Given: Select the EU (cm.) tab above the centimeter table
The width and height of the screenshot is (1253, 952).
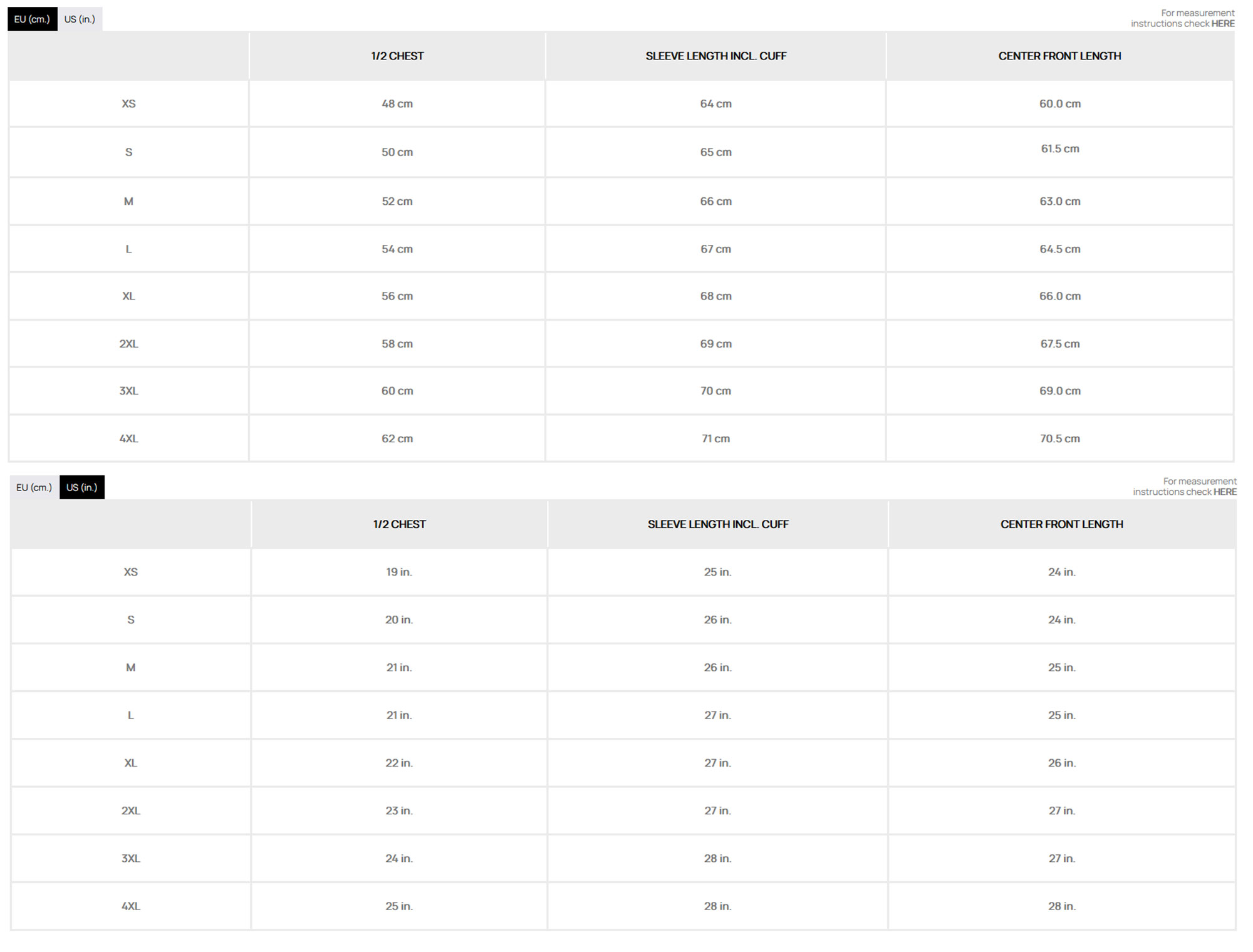Looking at the screenshot, I should click(32, 19).
